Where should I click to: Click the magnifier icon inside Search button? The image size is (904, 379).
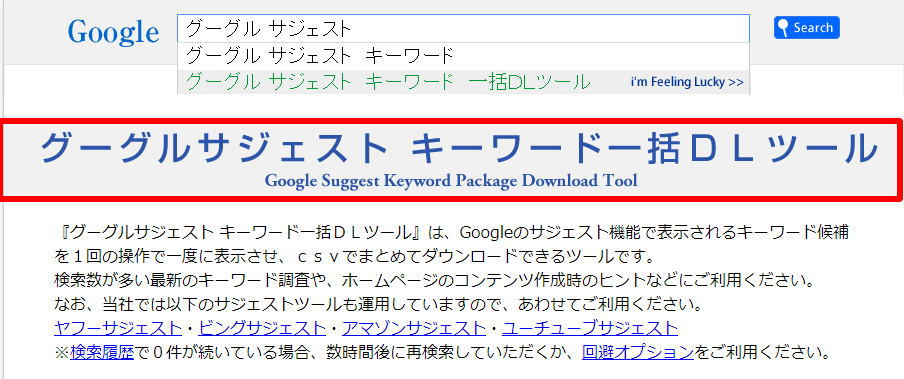click(x=783, y=28)
